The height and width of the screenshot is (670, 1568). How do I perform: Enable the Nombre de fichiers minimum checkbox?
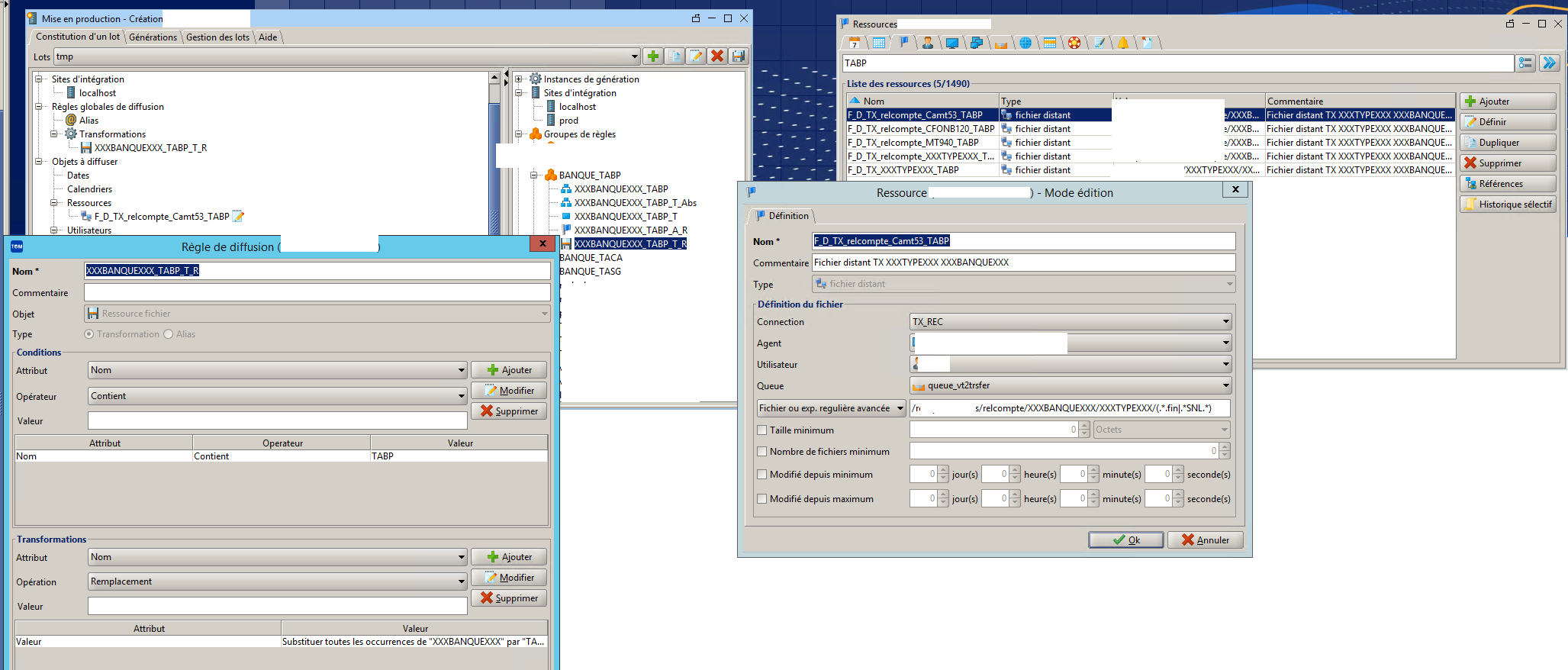click(x=761, y=452)
